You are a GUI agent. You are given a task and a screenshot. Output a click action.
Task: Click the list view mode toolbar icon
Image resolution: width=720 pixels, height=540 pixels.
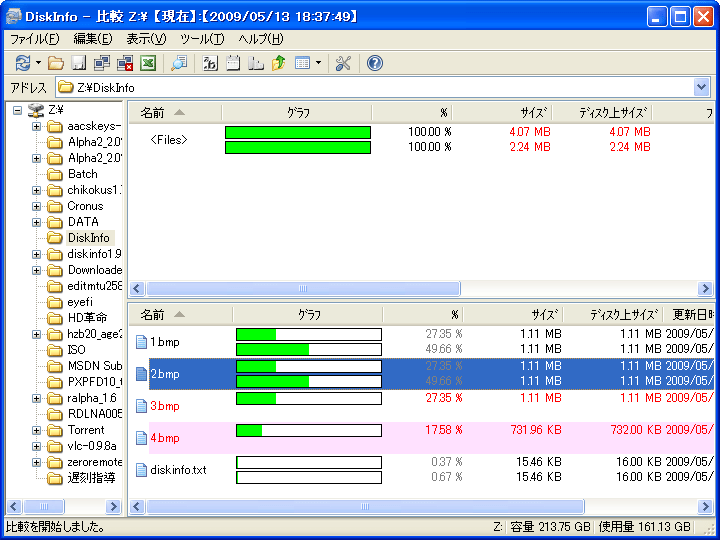(x=302, y=63)
